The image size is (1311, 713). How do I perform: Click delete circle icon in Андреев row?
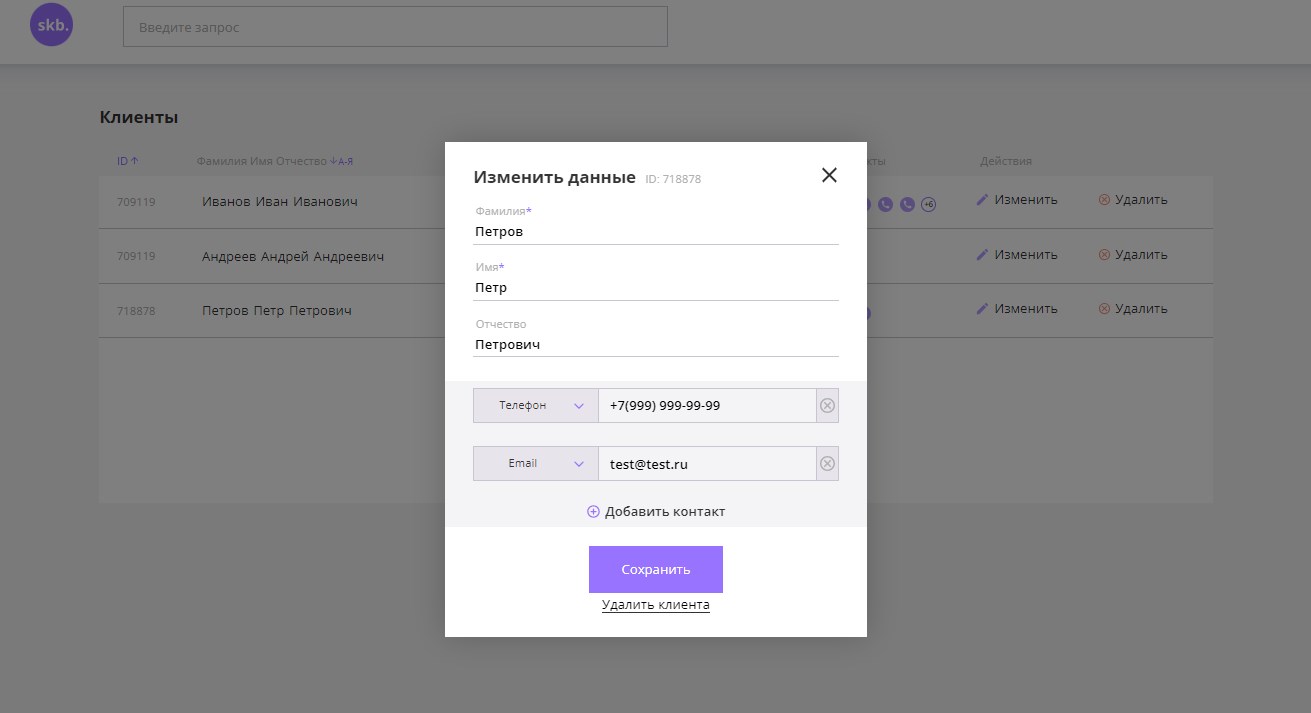(1105, 254)
